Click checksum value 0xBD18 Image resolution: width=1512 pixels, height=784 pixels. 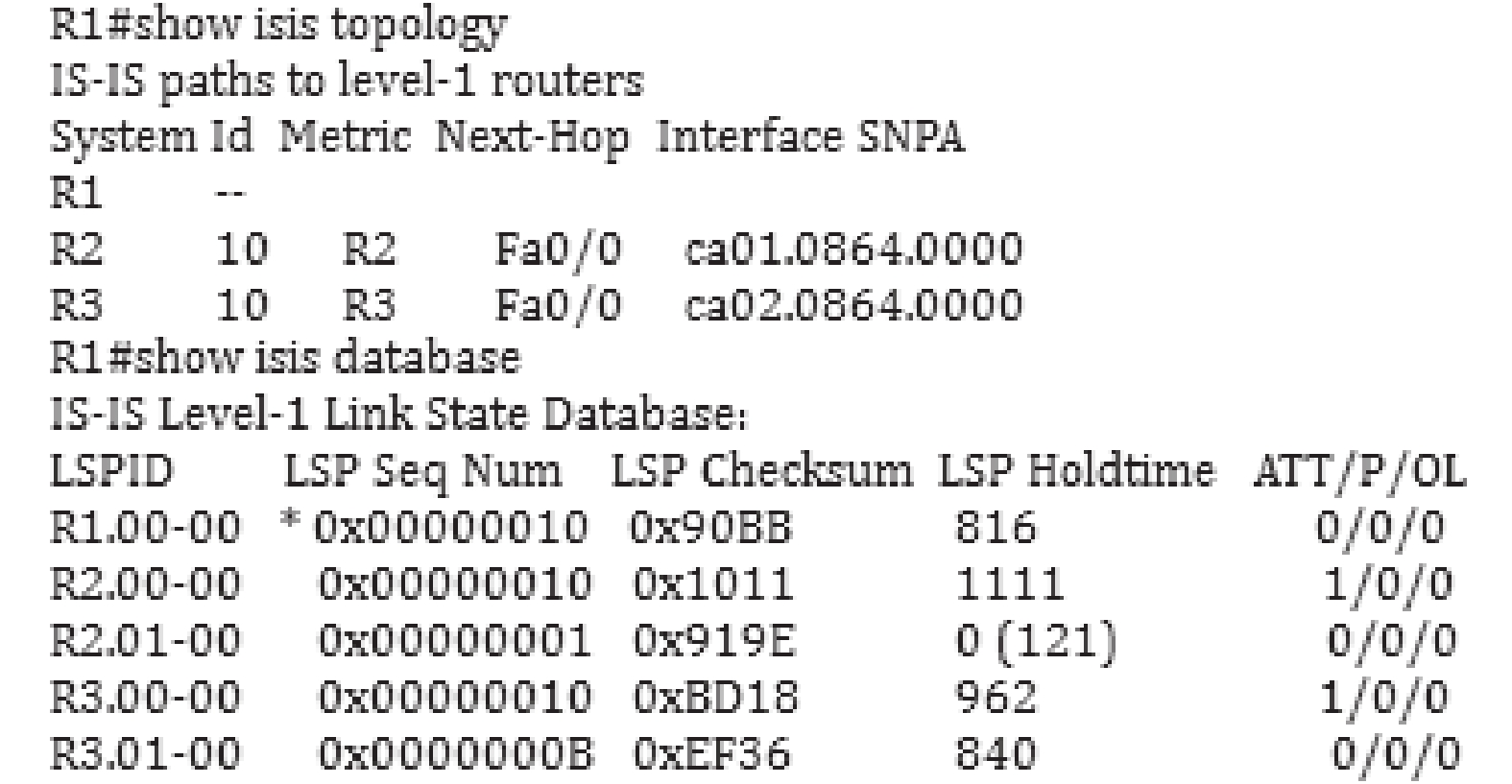(715, 698)
